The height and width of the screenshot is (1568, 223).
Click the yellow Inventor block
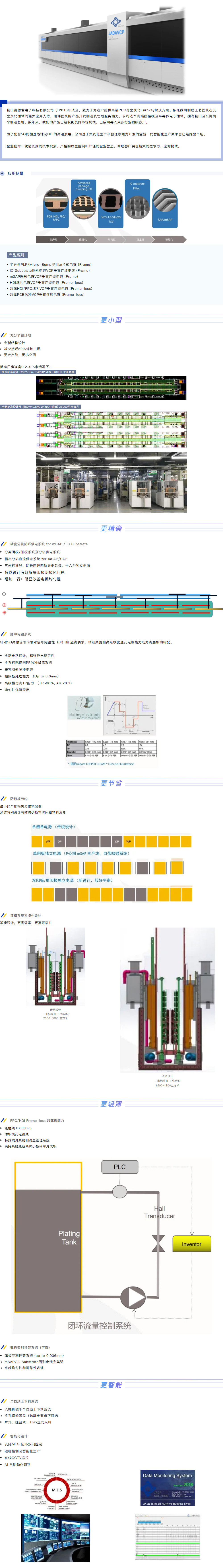click(x=191, y=1244)
